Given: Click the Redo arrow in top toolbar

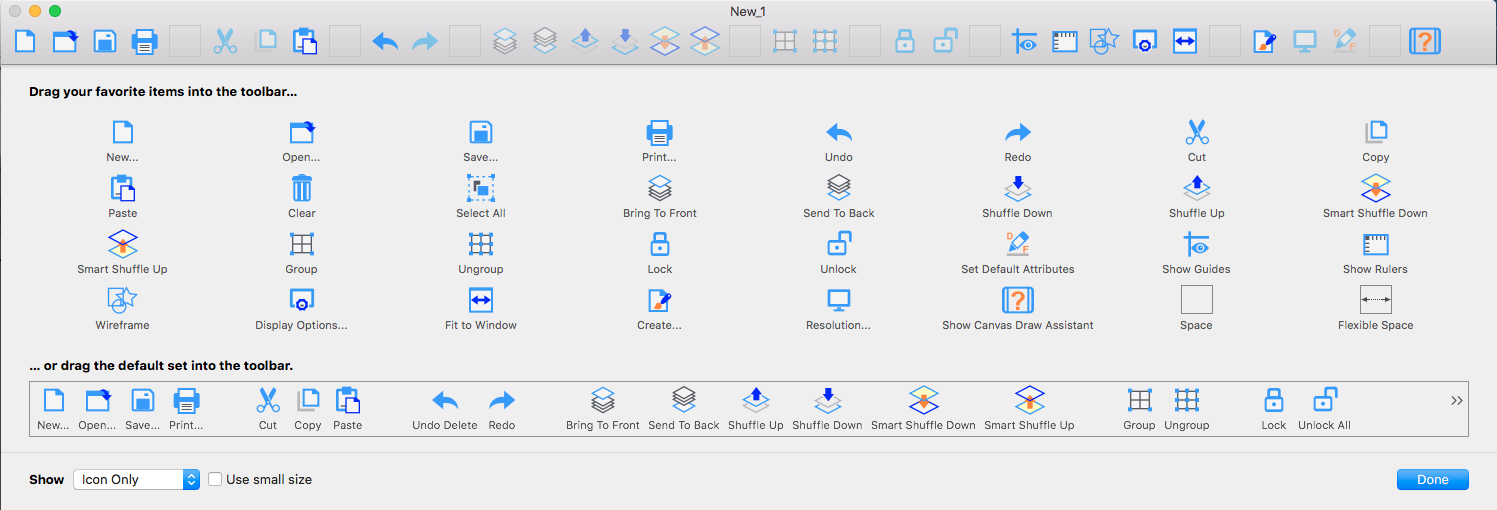Looking at the screenshot, I should click(425, 41).
